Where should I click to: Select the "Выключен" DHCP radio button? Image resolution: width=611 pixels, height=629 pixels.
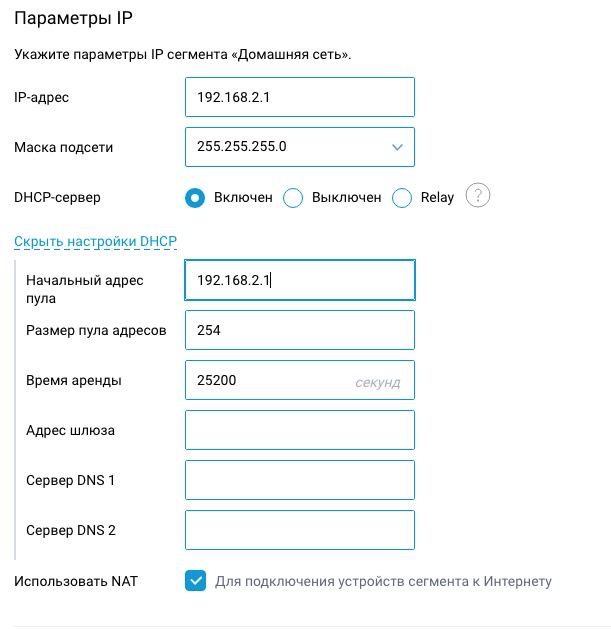click(x=293, y=198)
